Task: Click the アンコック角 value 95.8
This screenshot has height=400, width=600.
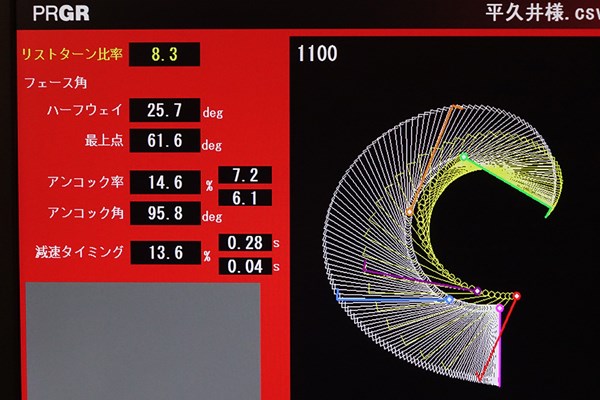Action: point(165,213)
